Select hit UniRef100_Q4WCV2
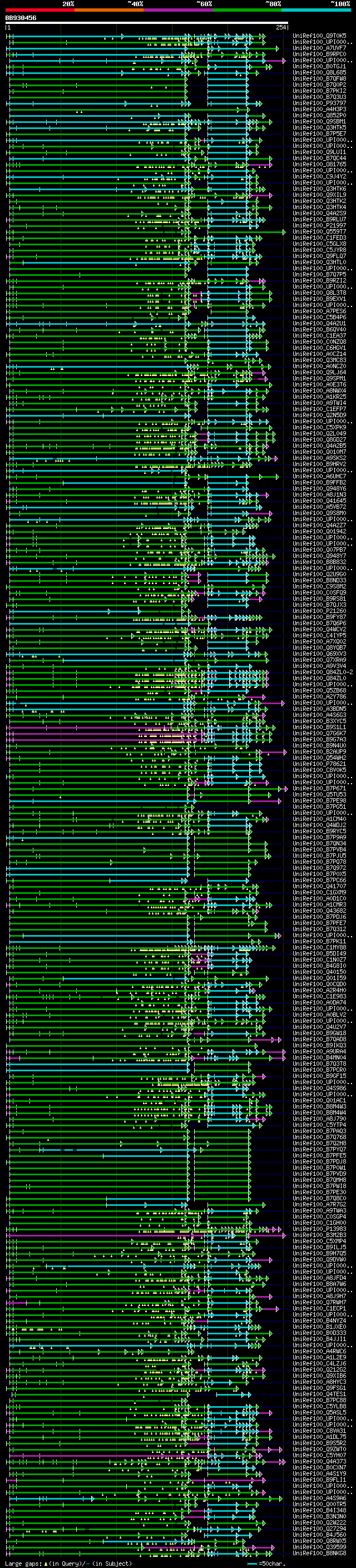Image resolution: width=356 pixels, height=1568 pixels. coord(319,630)
